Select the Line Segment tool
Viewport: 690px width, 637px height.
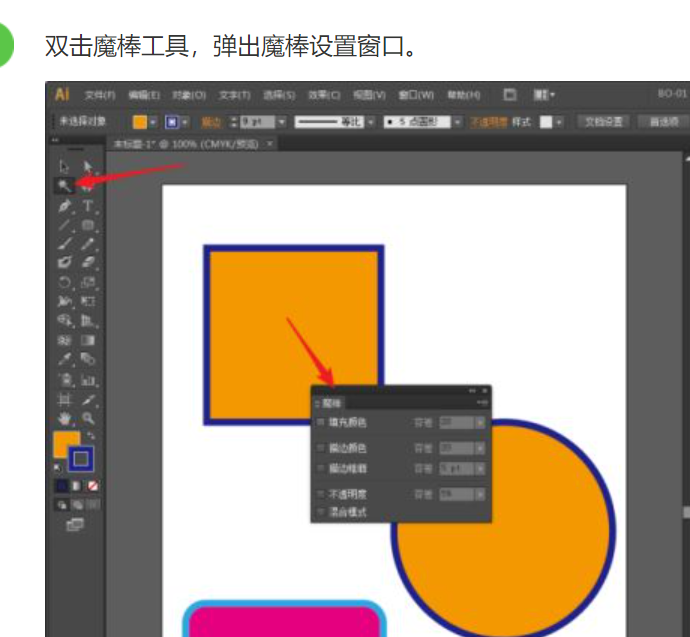(x=65, y=225)
